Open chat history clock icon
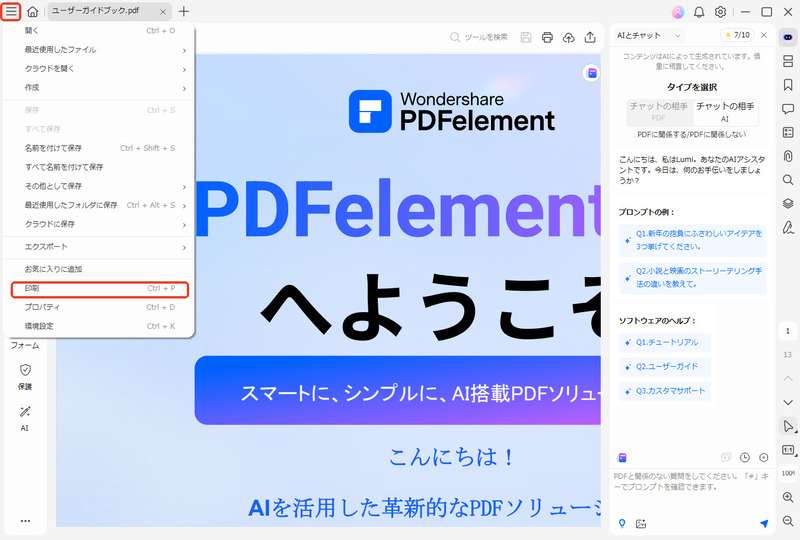This screenshot has height=540, width=800. click(x=745, y=457)
